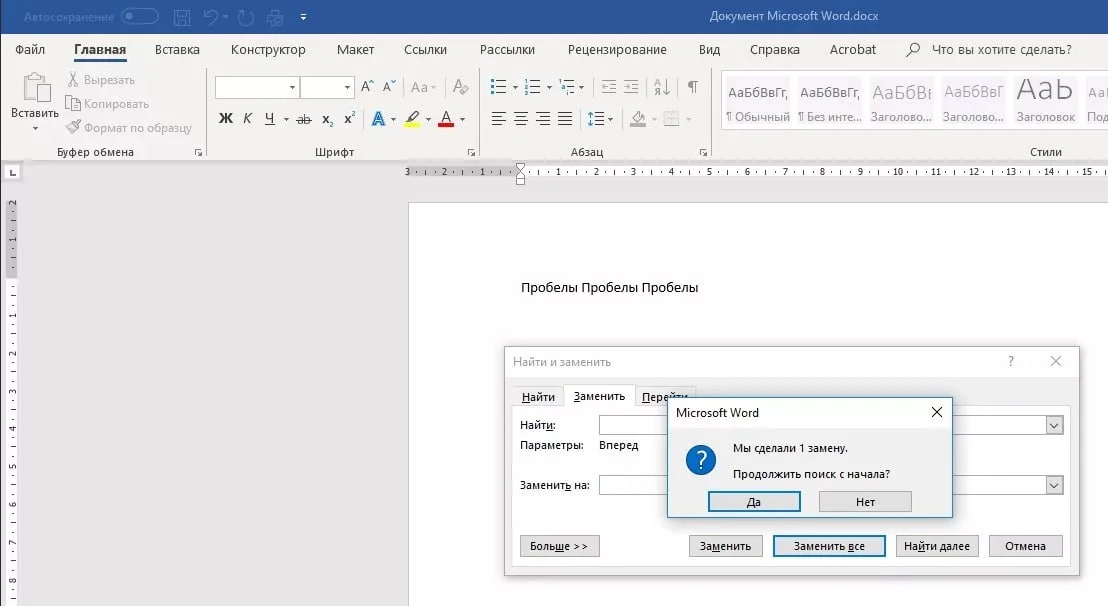Click Нет in Microsoft Word prompt
This screenshot has height=606, width=1108.
tap(865, 501)
